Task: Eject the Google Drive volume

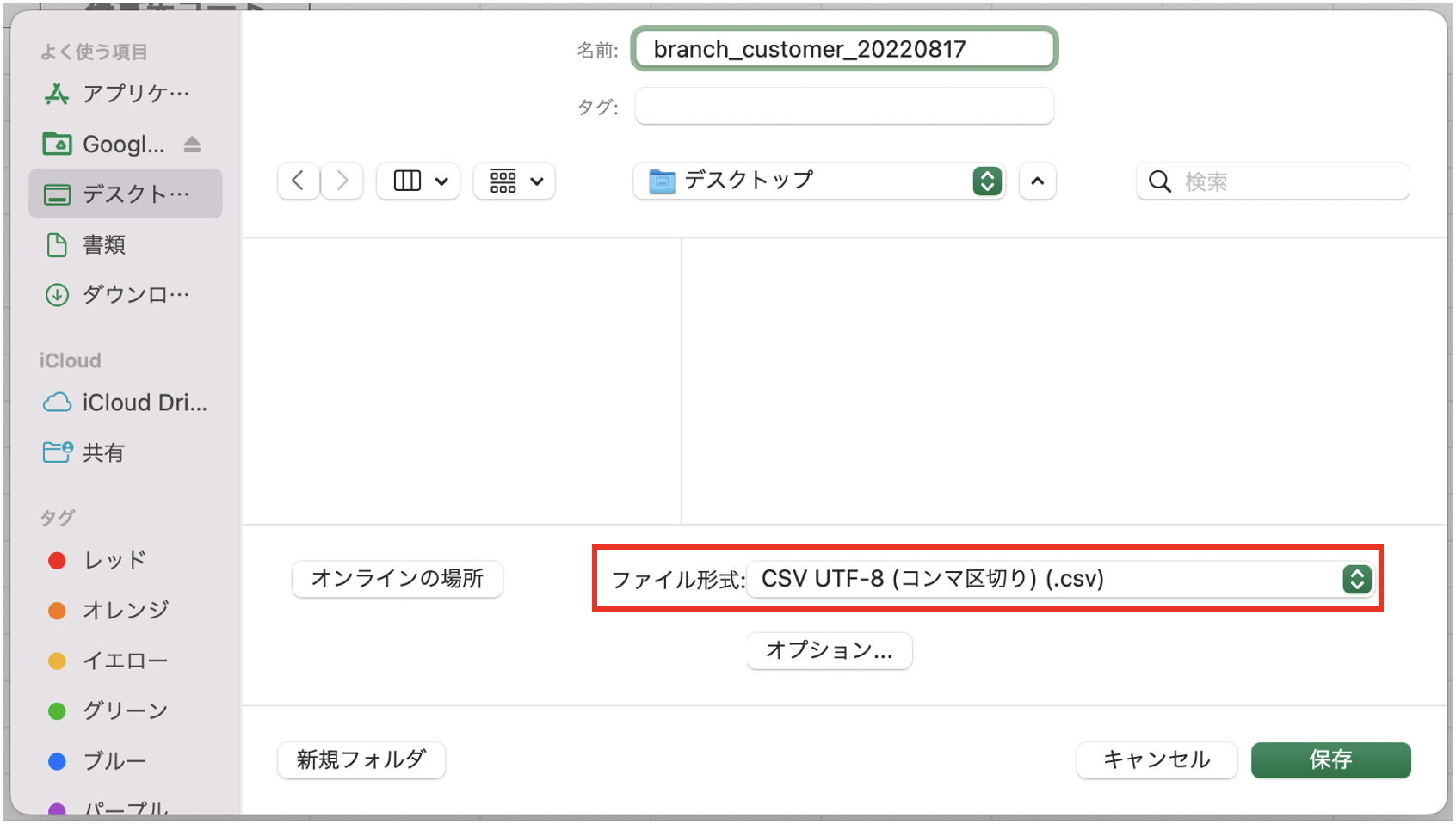Action: [193, 145]
